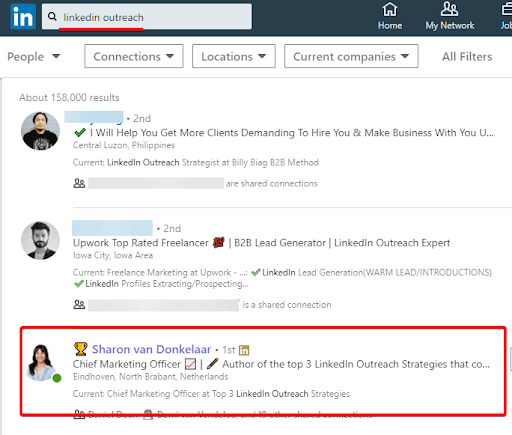Focus the 'linkedin outreach' search field

(x=147, y=16)
